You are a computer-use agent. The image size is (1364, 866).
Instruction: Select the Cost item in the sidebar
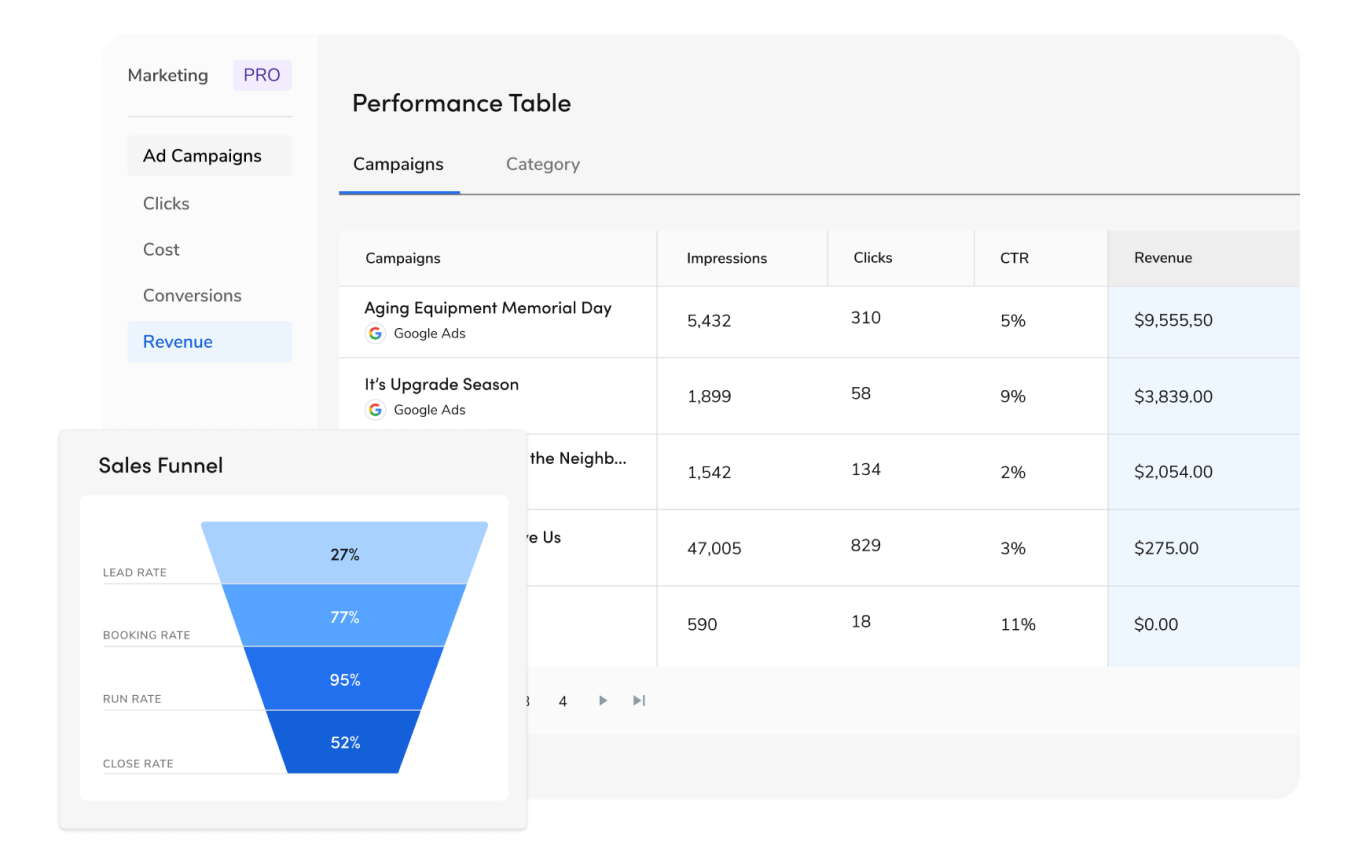pyautogui.click(x=161, y=249)
